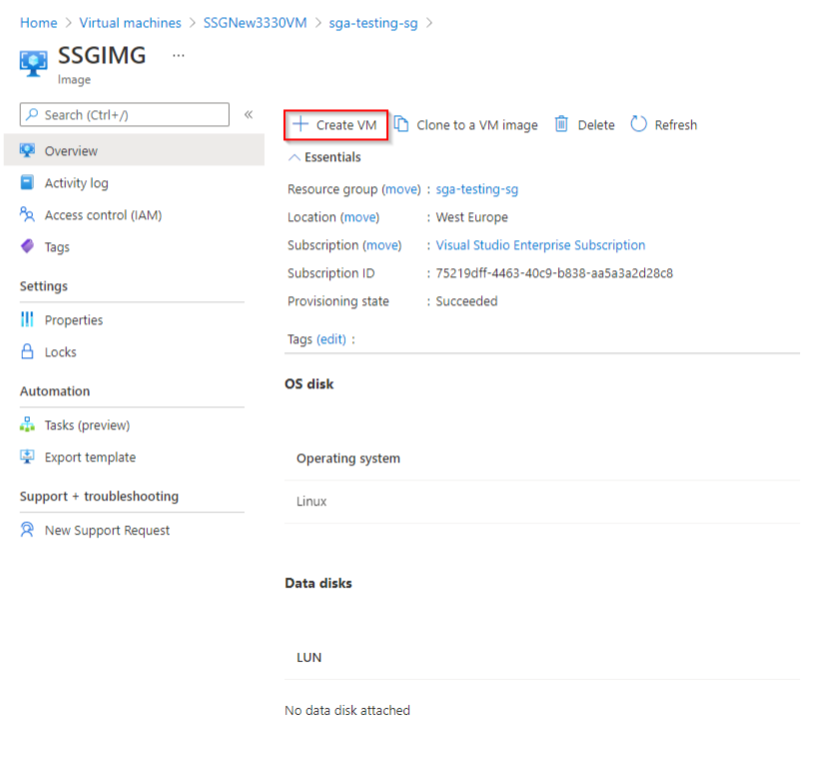The width and height of the screenshot is (817, 773).
Task: Open the sga-testing-sg resource group link
Action: [477, 189]
